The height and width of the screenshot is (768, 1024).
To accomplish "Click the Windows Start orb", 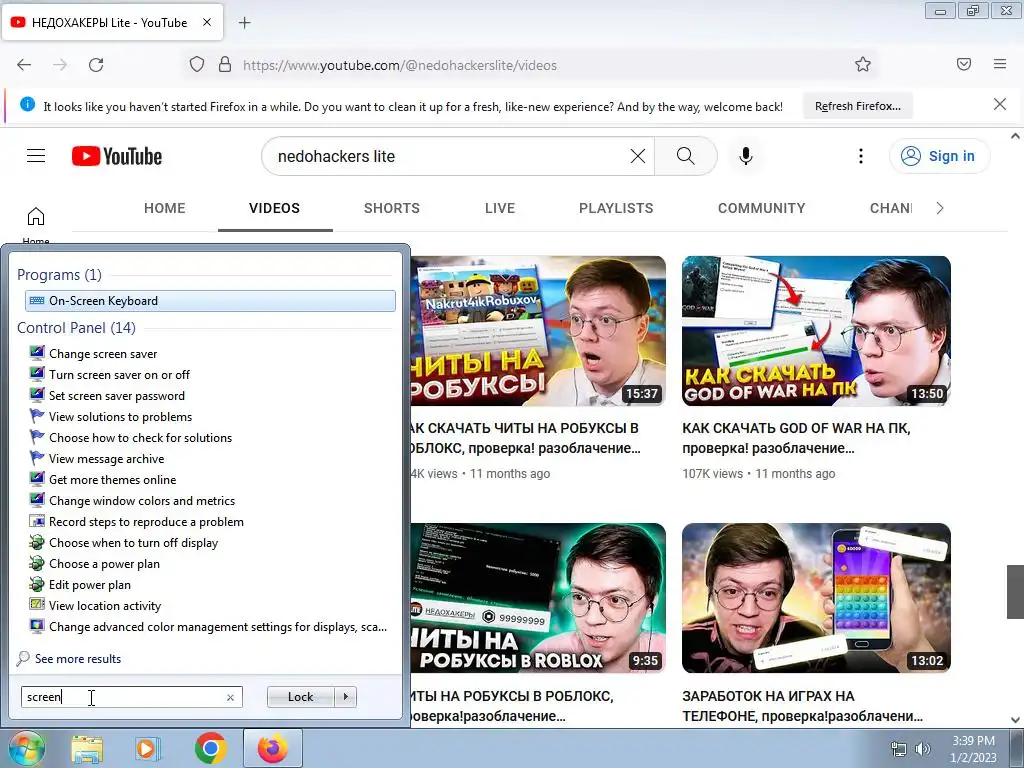I will [x=25, y=748].
